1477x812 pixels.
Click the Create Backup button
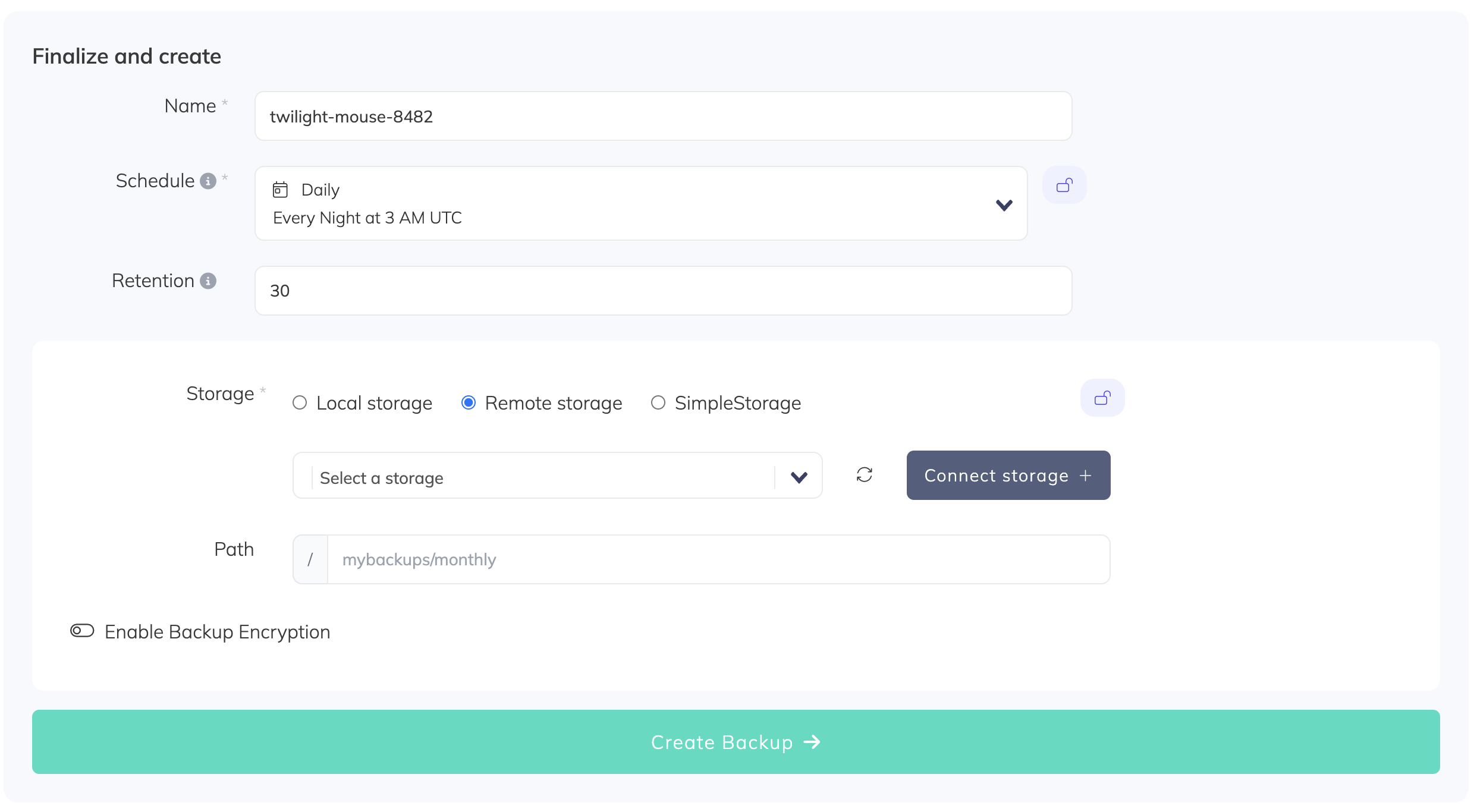coord(735,742)
